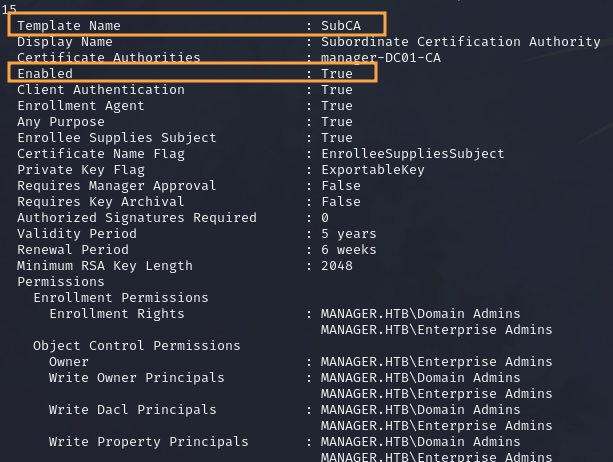Click the highlighted "Enabled" label

coord(45,74)
